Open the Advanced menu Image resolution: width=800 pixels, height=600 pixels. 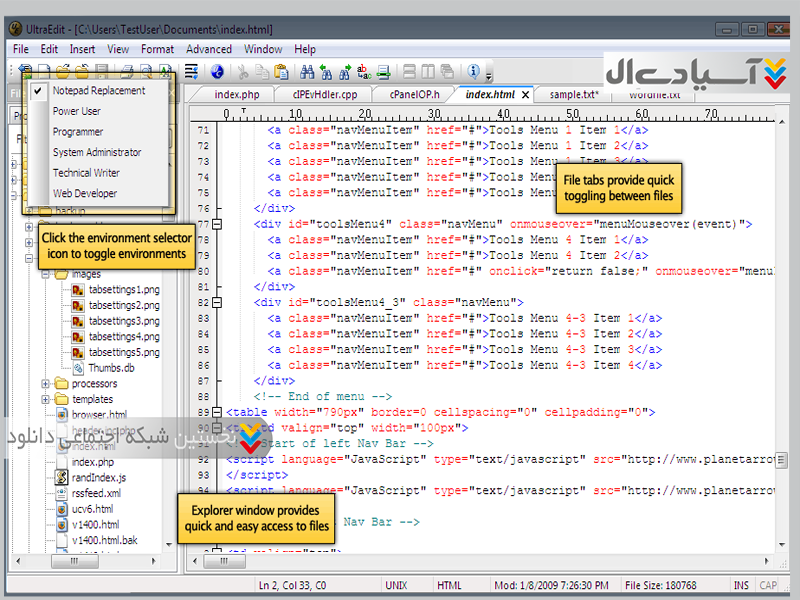[209, 49]
